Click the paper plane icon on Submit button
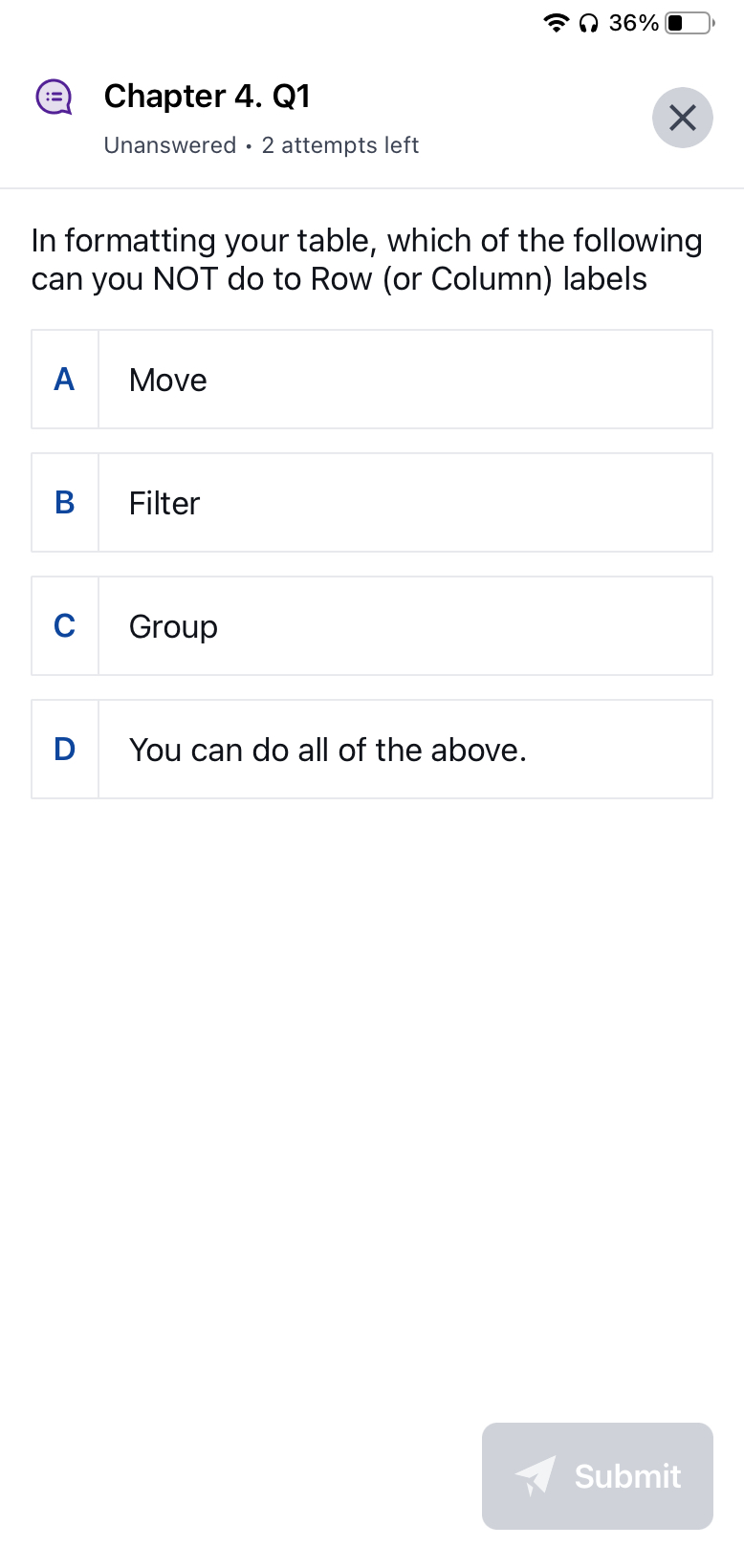Image resolution: width=744 pixels, height=1568 pixels. [536, 1475]
